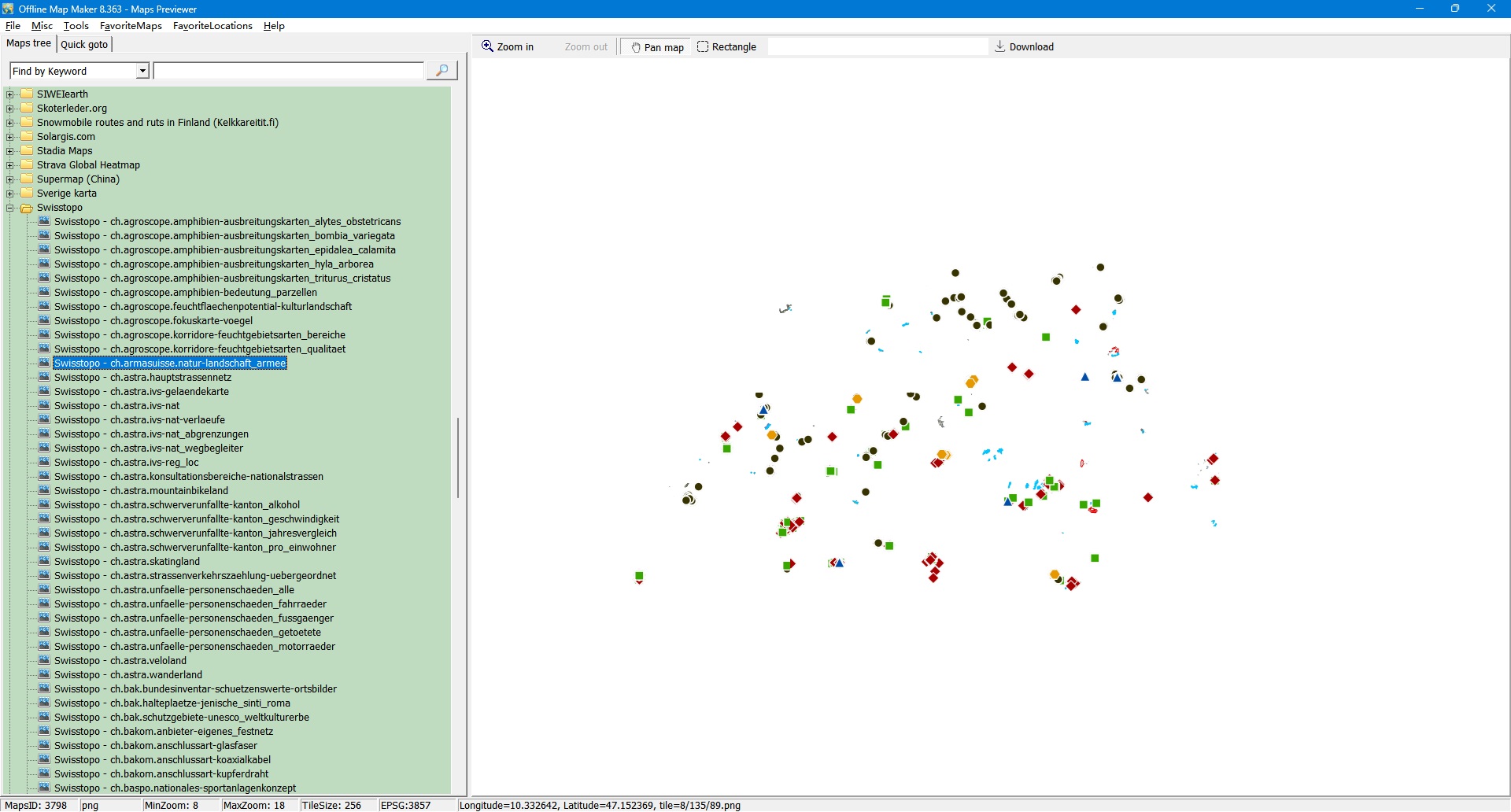Click map icon for ch.astra.wanderland layer
The height and width of the screenshot is (812, 1511).
(x=45, y=675)
